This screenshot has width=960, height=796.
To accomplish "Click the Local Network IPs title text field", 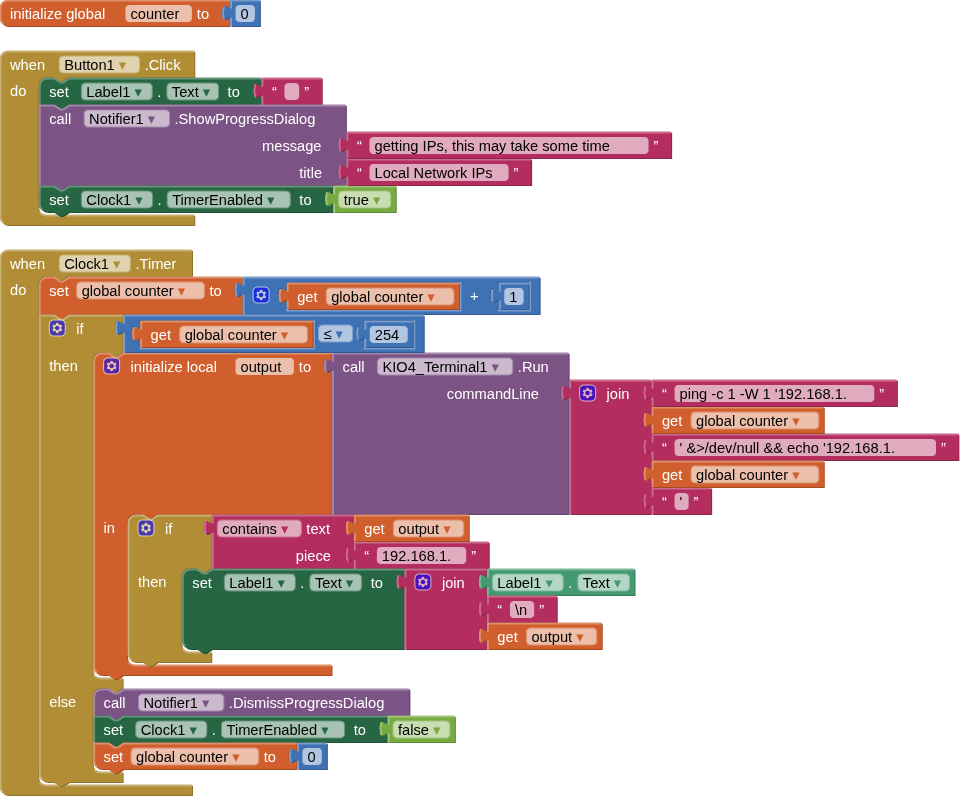I will [x=439, y=173].
